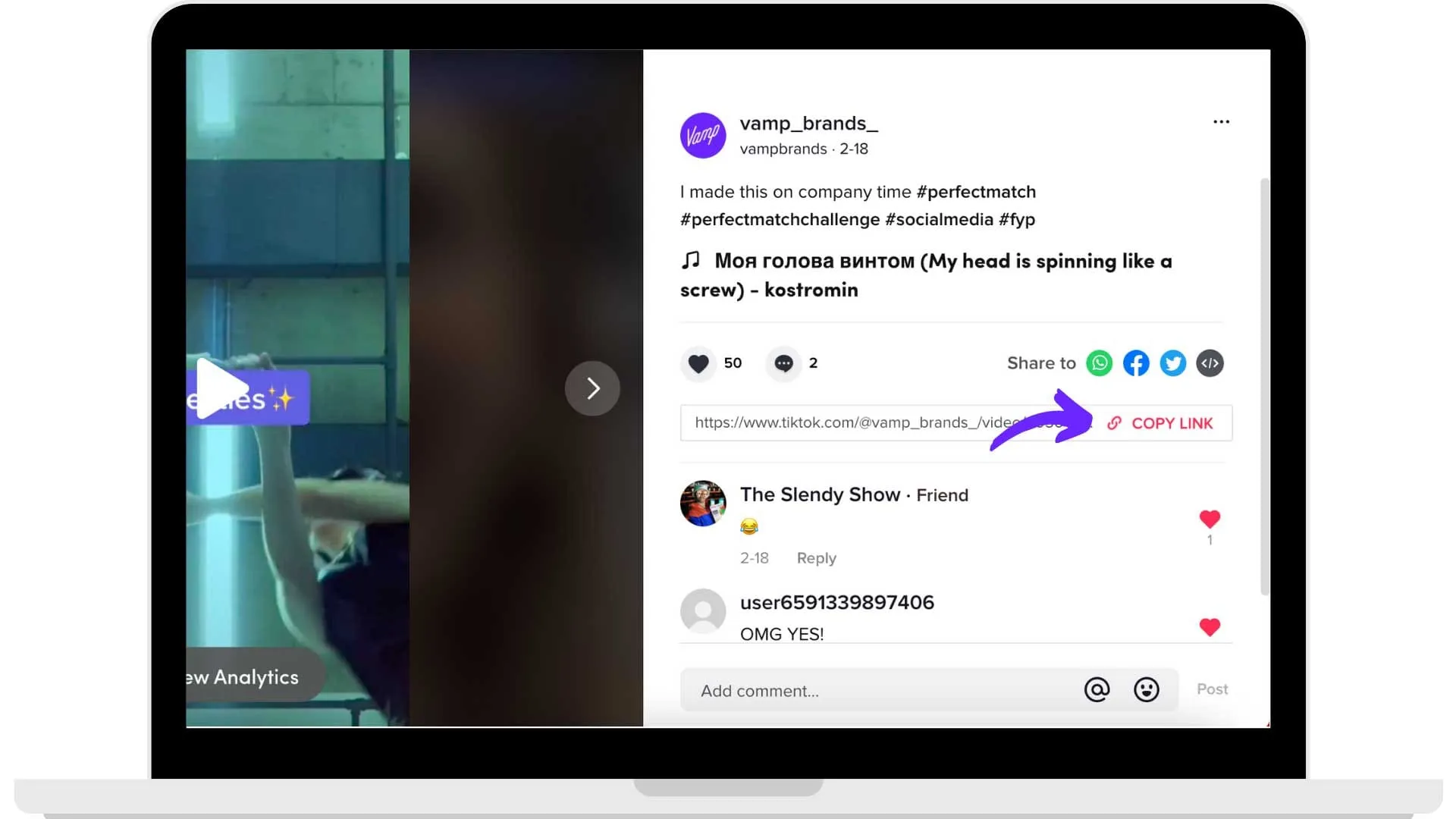Open the emoji picker icon
The height and width of the screenshot is (819, 1456).
click(x=1146, y=689)
